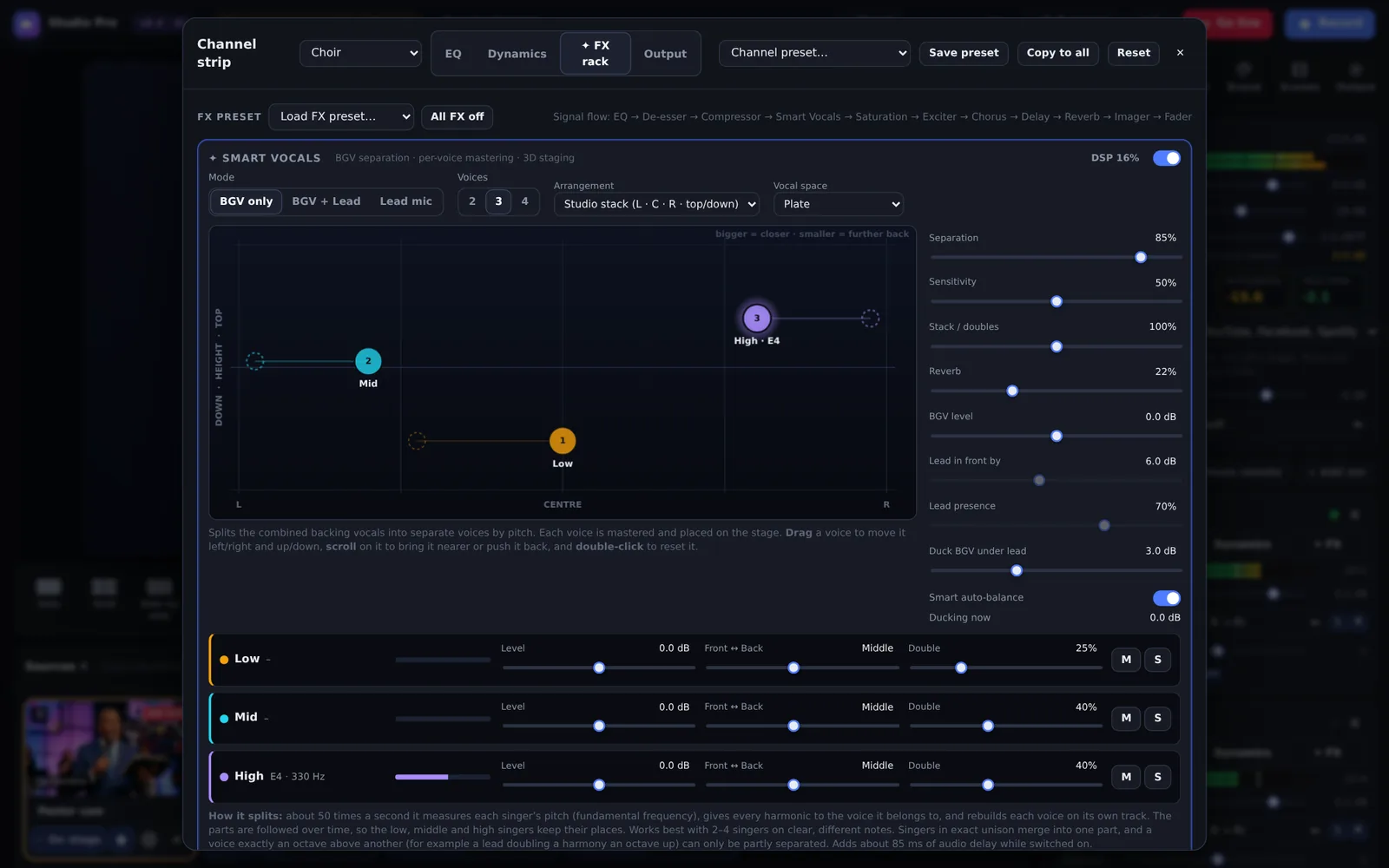This screenshot has height=868, width=1389.
Task: Click the Sensitivity slider handle
Action: [1057, 302]
